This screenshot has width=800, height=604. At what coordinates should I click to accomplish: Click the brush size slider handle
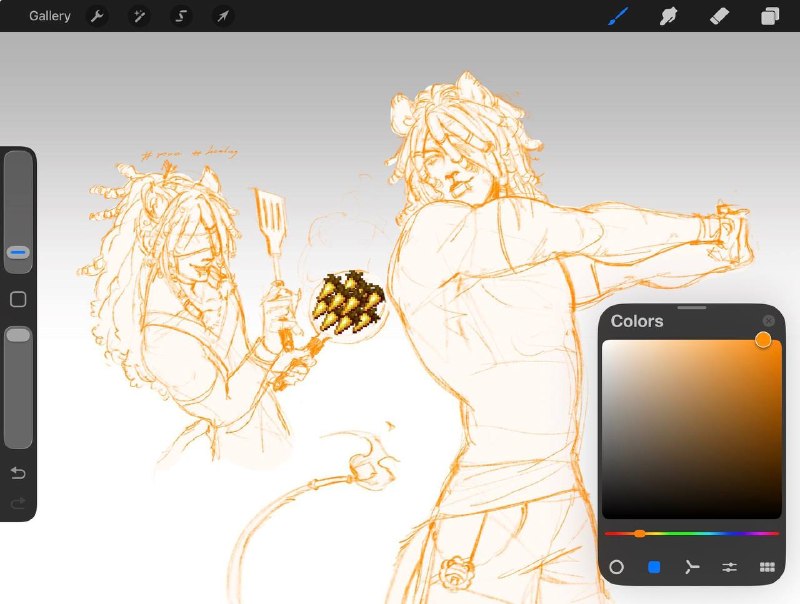coord(18,253)
